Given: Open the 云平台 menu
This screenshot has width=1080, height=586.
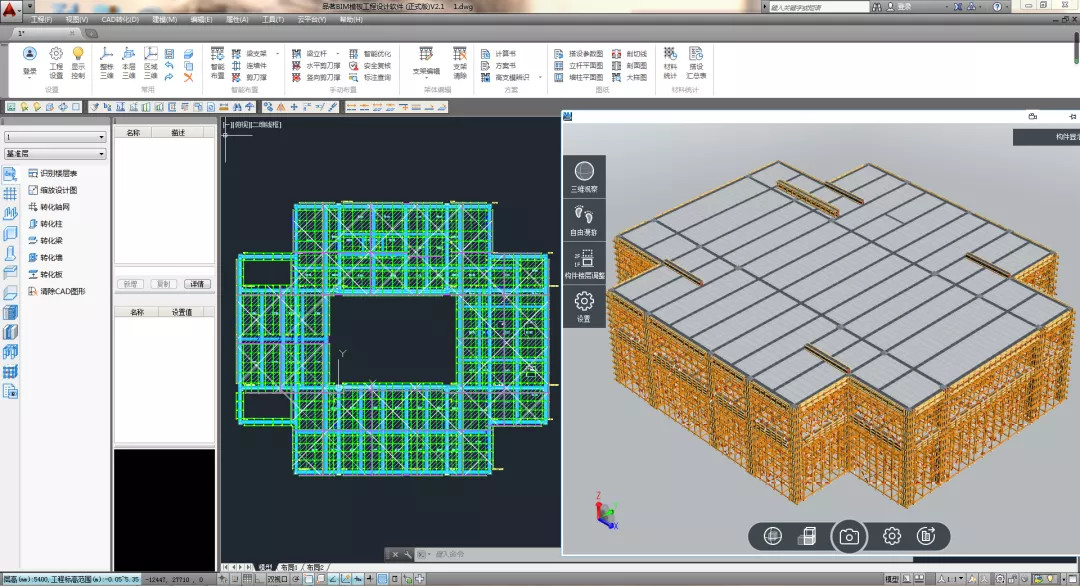Looking at the screenshot, I should 313,19.
